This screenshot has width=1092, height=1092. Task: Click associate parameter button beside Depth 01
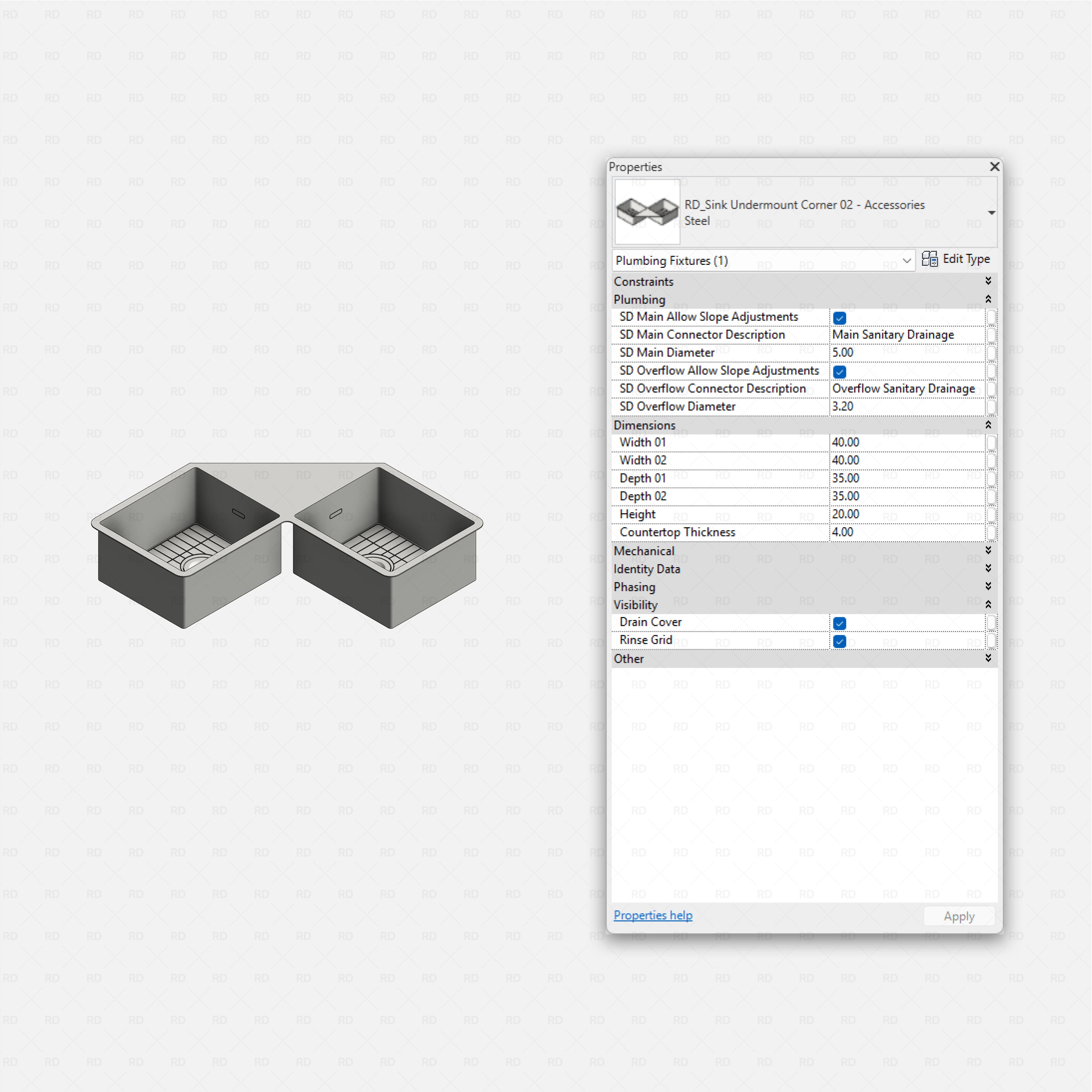coord(993,479)
